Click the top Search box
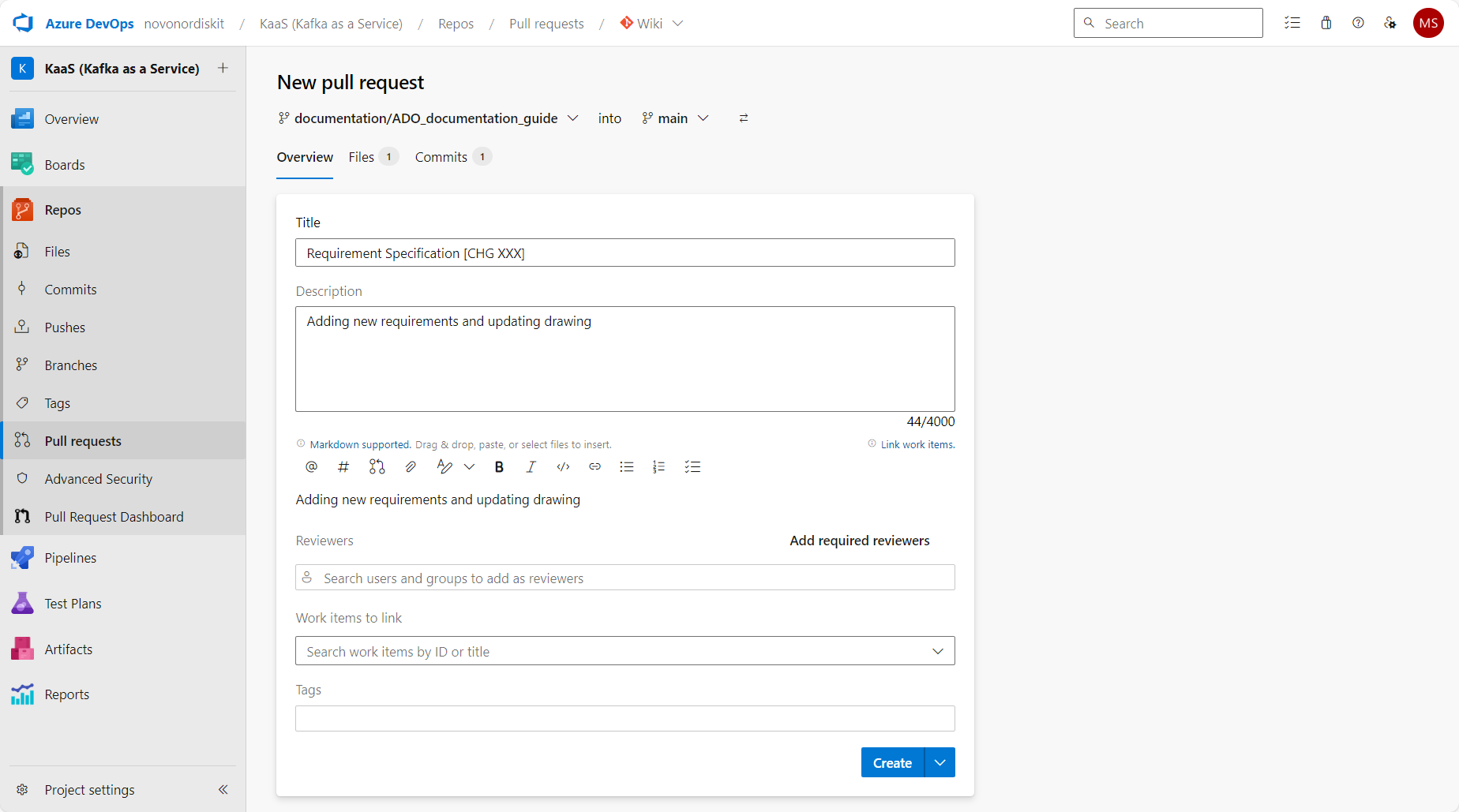Screen dimensions: 1459x812 click(1168, 23)
